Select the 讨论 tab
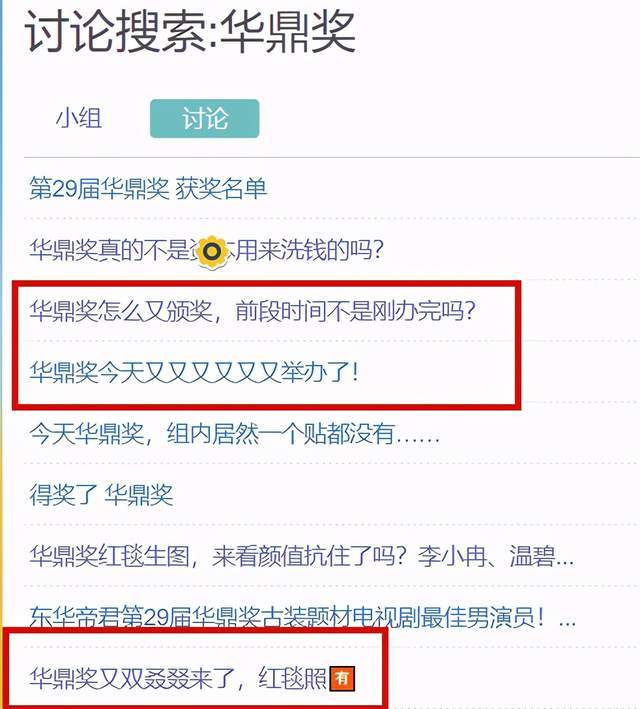 (x=204, y=118)
